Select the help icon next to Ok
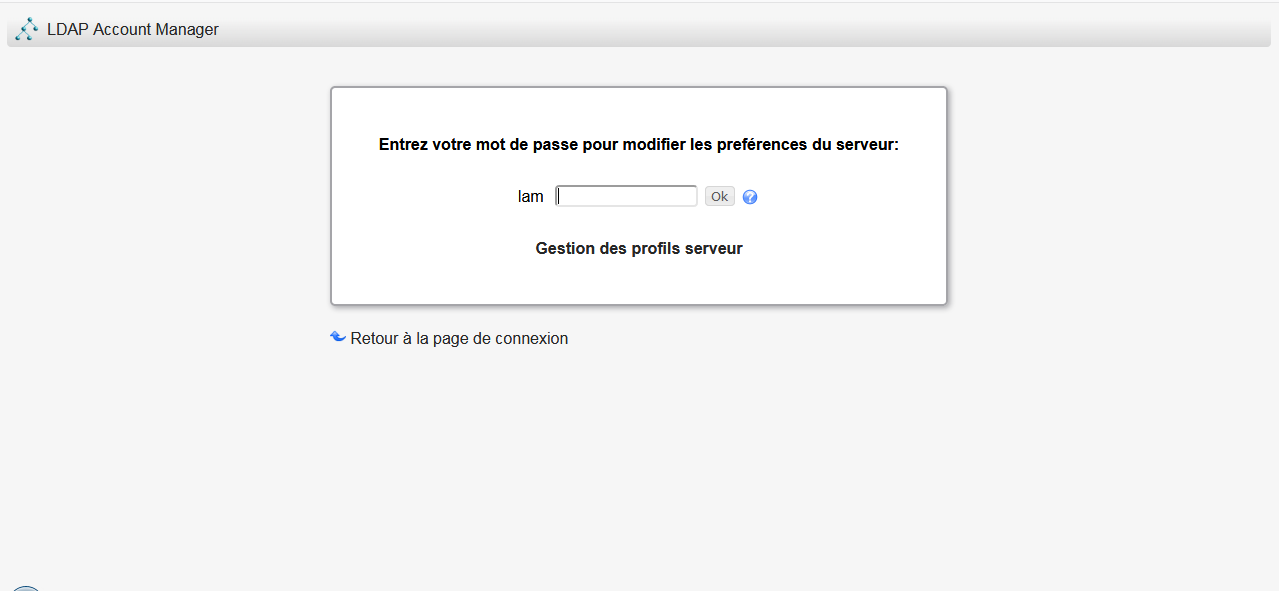The height and width of the screenshot is (591, 1279). [750, 197]
